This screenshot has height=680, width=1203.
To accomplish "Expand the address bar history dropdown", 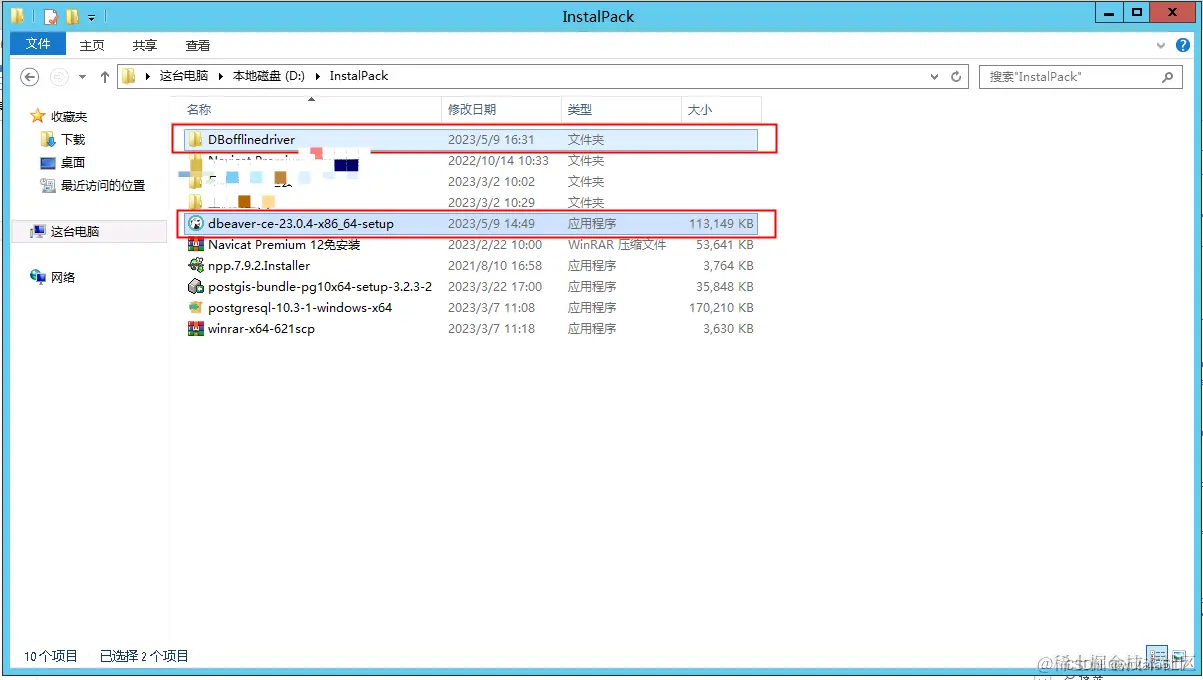I will click(934, 76).
